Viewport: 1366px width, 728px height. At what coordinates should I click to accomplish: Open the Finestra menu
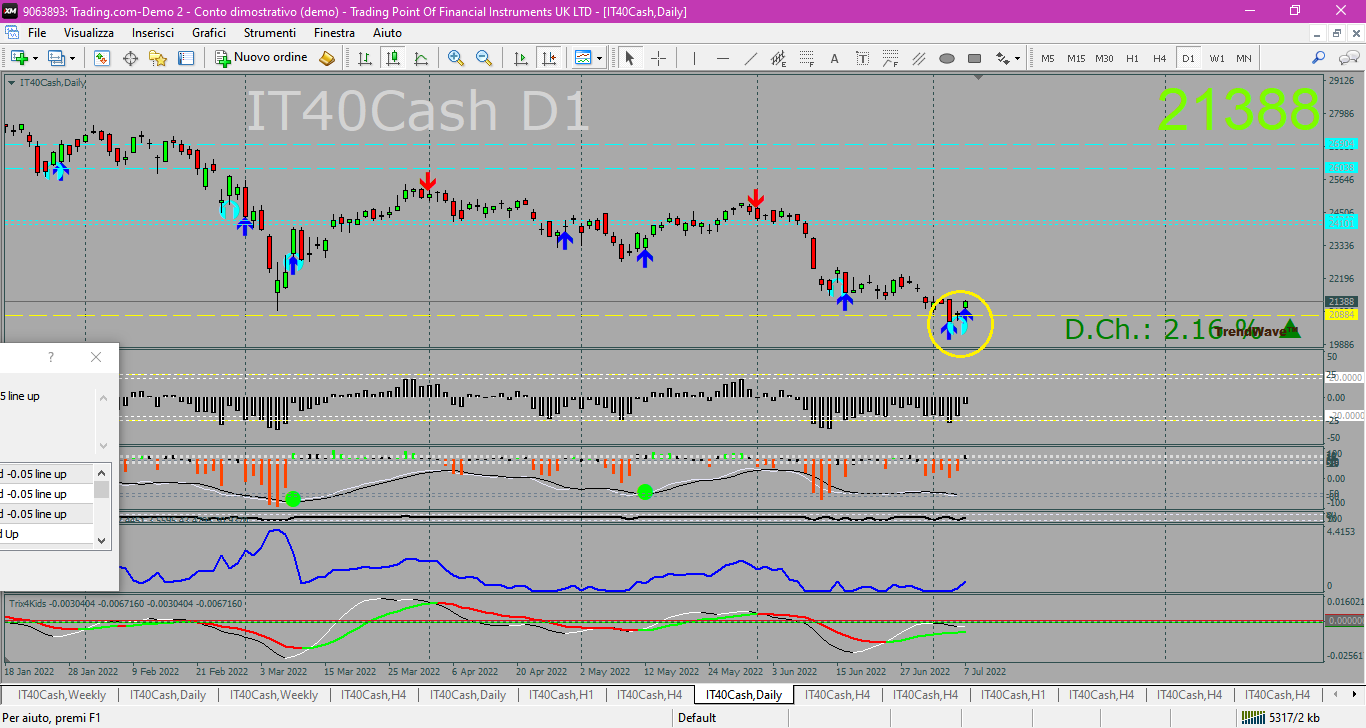tap(334, 33)
